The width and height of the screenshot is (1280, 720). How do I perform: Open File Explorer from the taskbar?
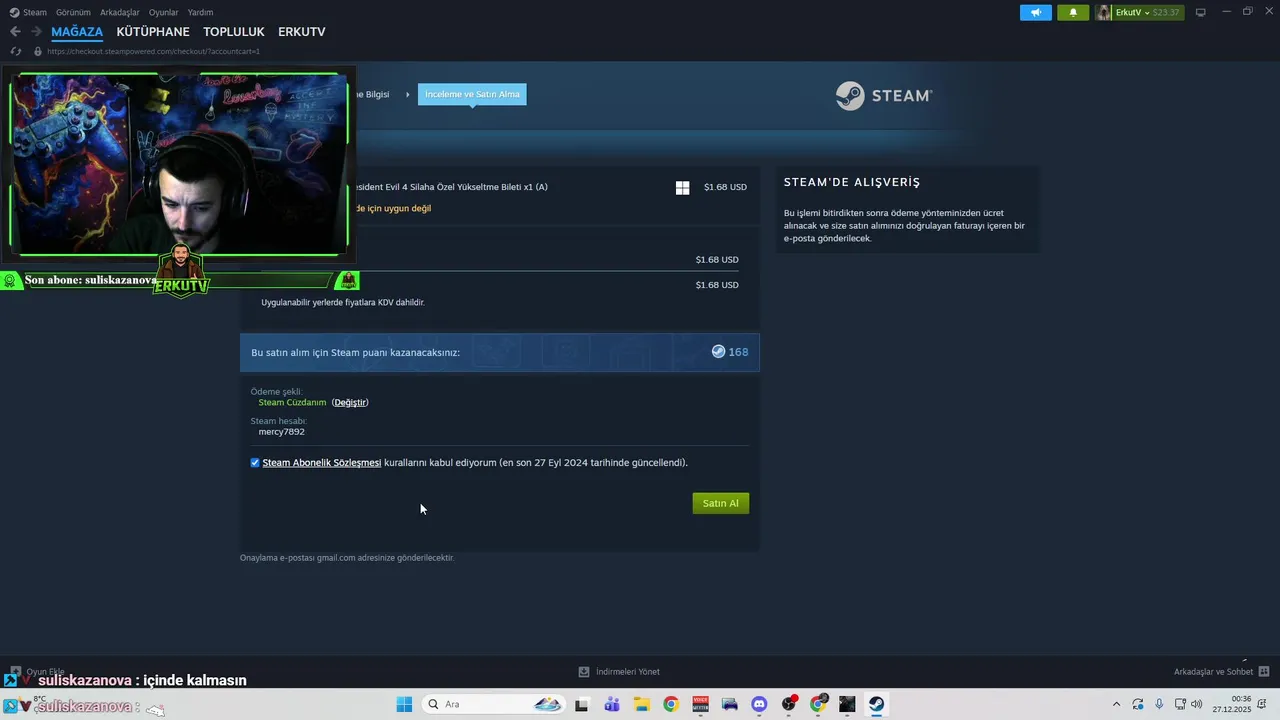tap(641, 704)
